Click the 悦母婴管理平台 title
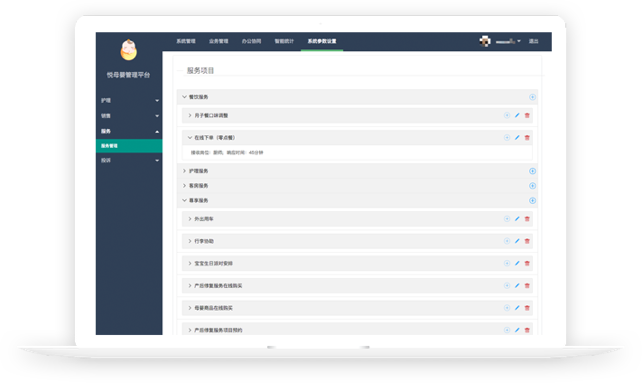This screenshot has width=642, height=383. [129, 75]
